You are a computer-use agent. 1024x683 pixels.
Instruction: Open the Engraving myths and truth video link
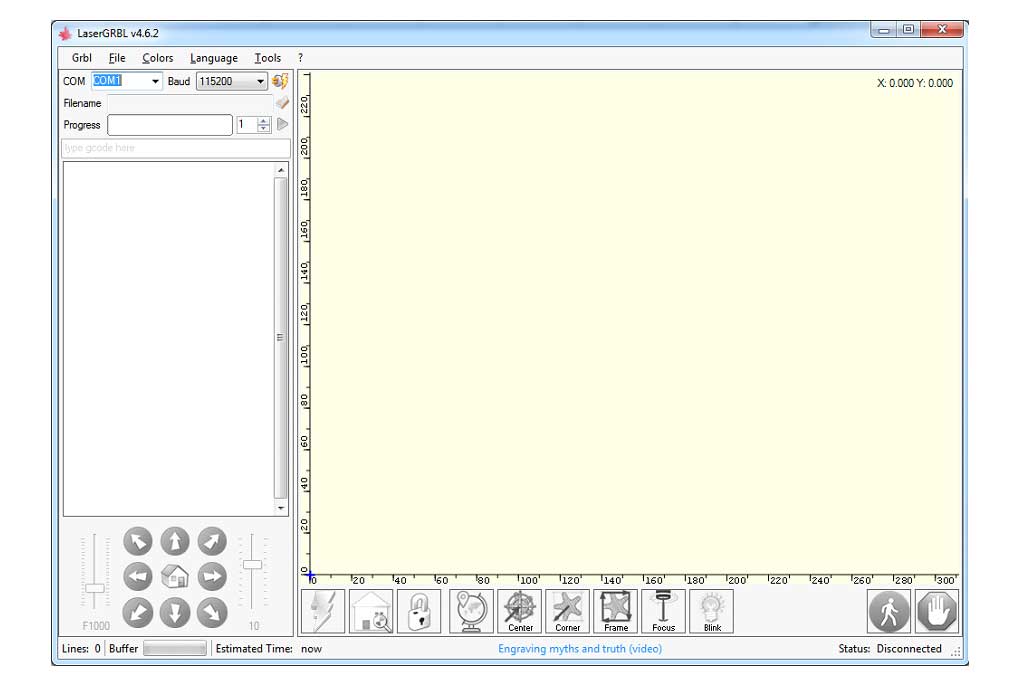(x=579, y=648)
